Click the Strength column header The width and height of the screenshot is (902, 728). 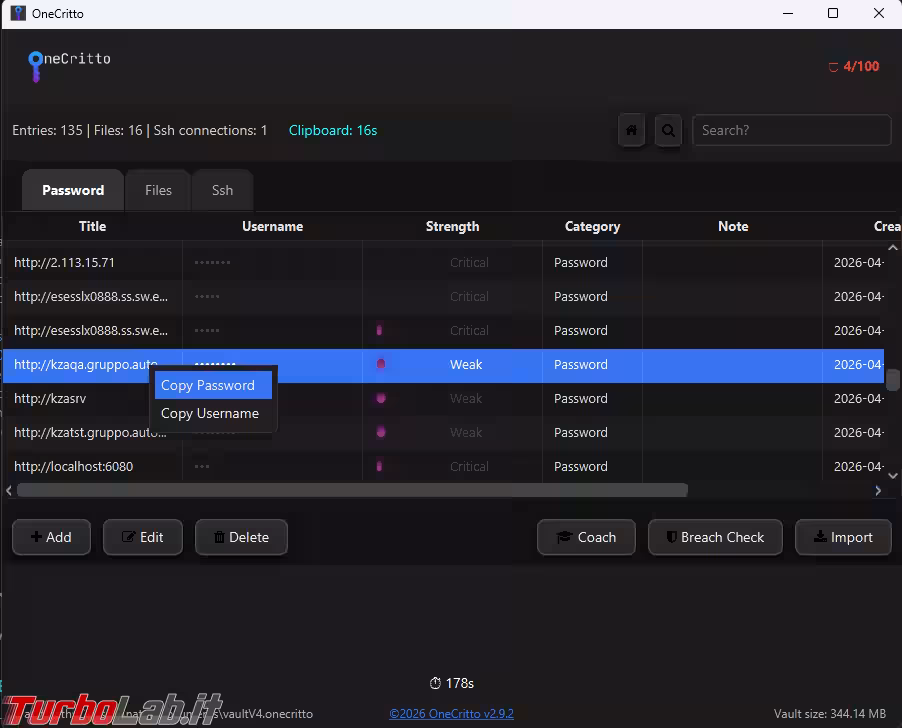coord(452,226)
